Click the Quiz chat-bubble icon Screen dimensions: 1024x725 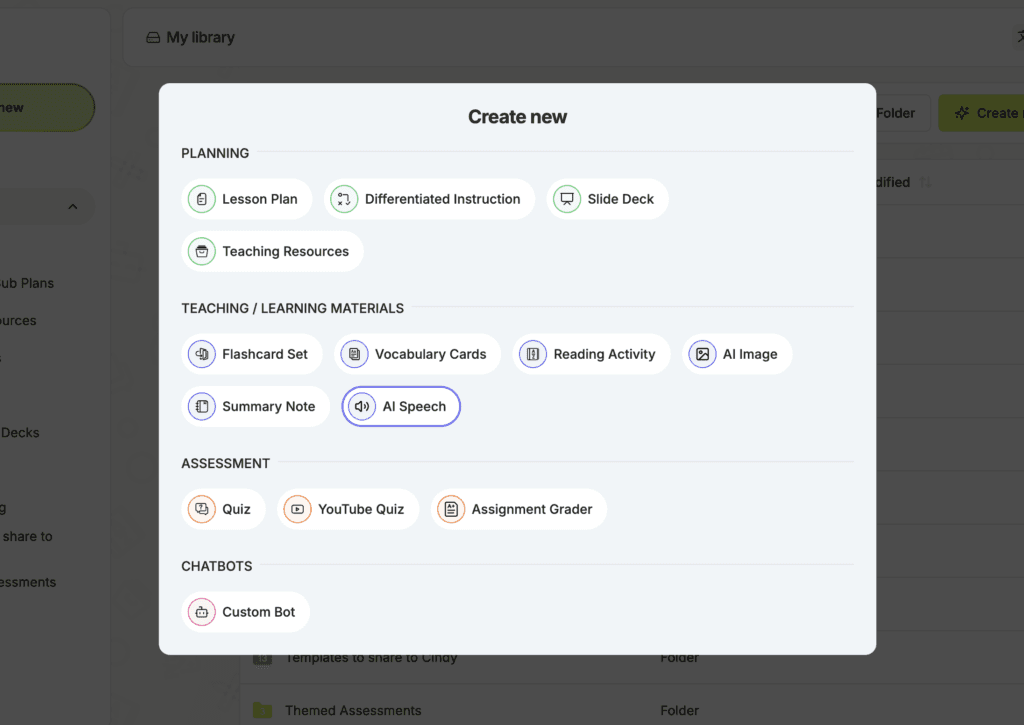pos(202,509)
